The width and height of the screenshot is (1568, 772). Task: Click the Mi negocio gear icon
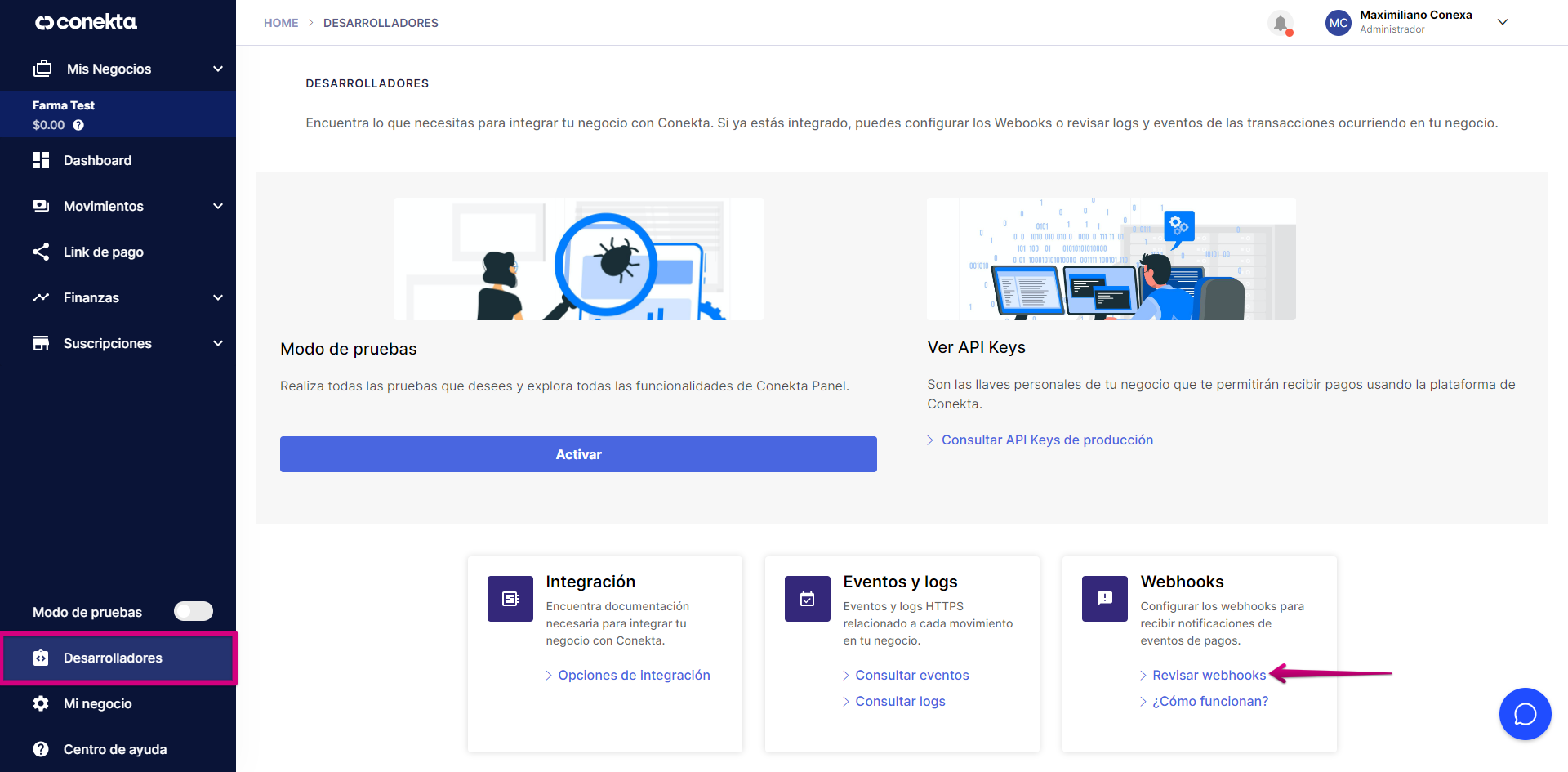41,703
